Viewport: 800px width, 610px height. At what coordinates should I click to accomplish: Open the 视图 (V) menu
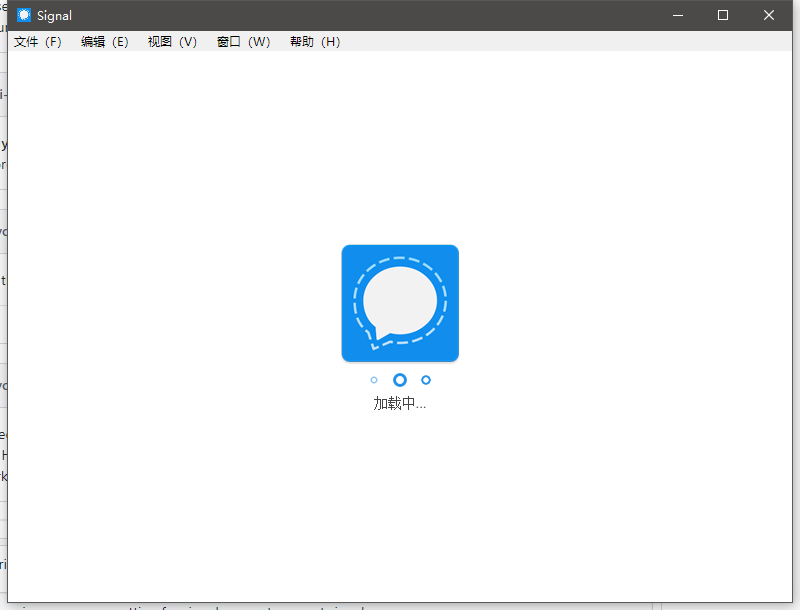click(172, 42)
